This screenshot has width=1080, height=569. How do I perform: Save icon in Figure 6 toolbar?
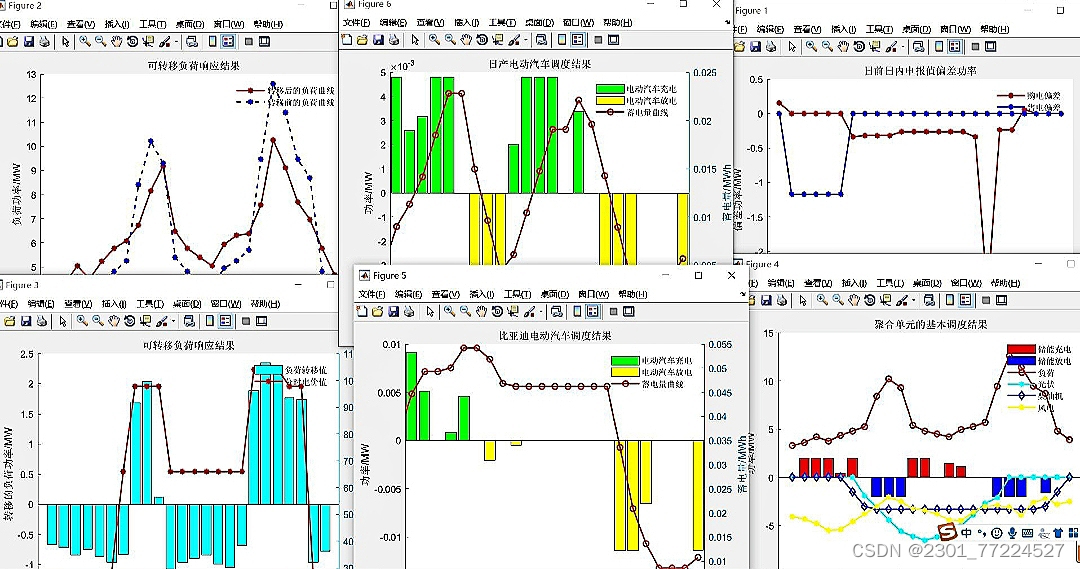click(x=378, y=40)
